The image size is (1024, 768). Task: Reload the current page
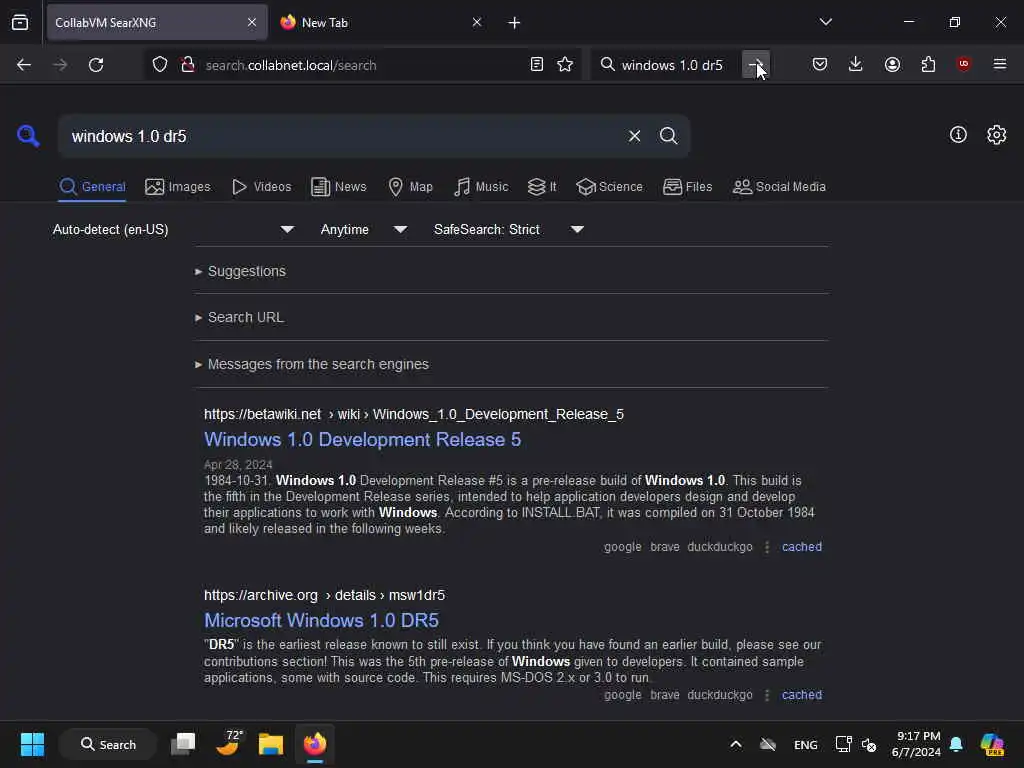point(96,65)
